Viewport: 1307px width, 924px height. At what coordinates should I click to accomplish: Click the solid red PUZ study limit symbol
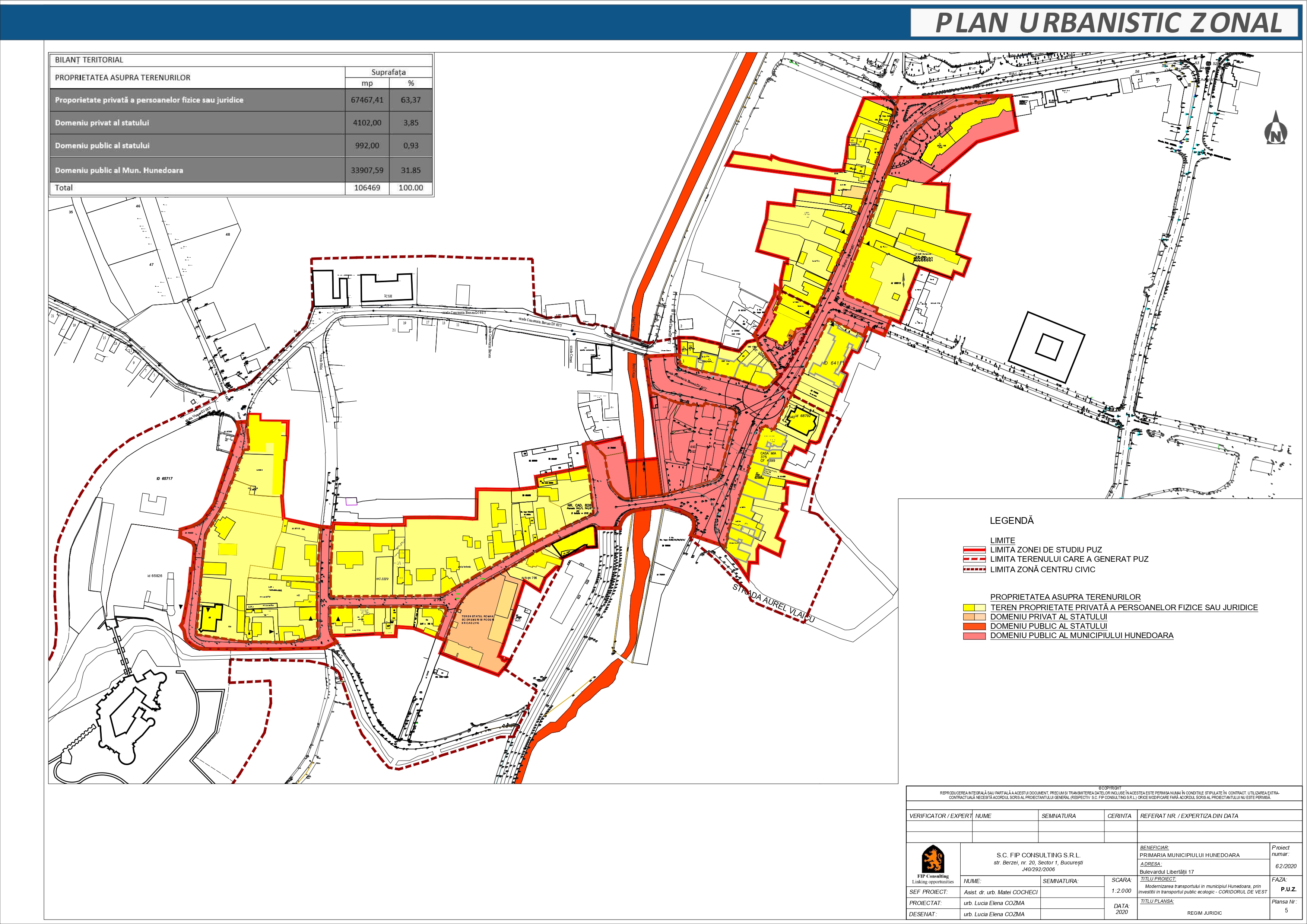coord(974,550)
